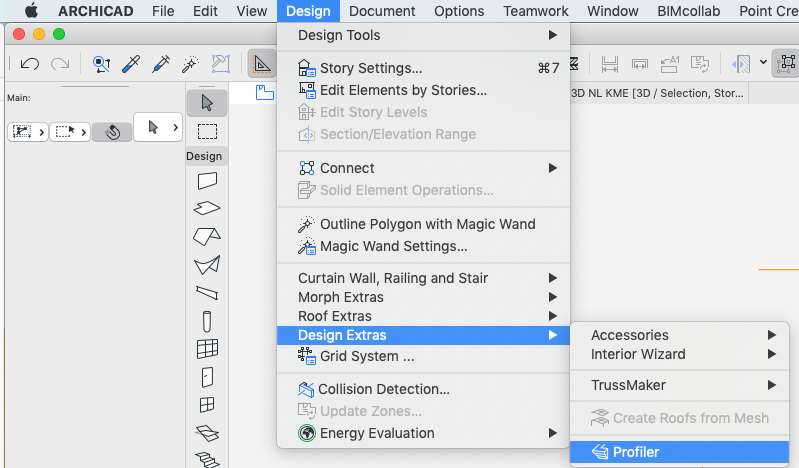Select the Wall tool in toolbox
Image resolution: width=799 pixels, height=468 pixels.
[x=207, y=180]
